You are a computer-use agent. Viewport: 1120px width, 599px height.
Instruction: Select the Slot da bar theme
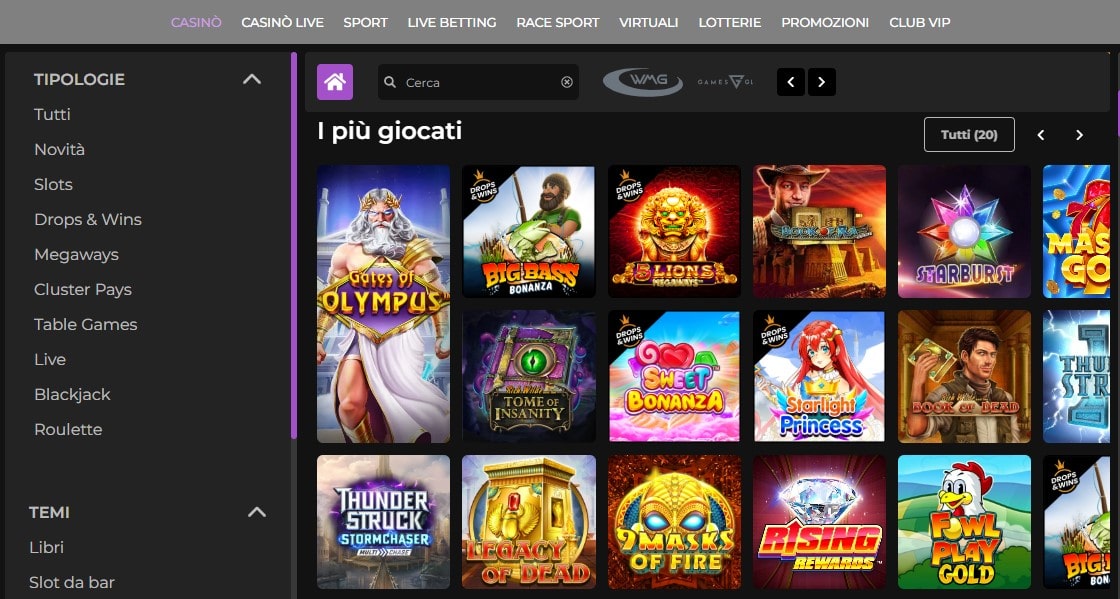71,582
